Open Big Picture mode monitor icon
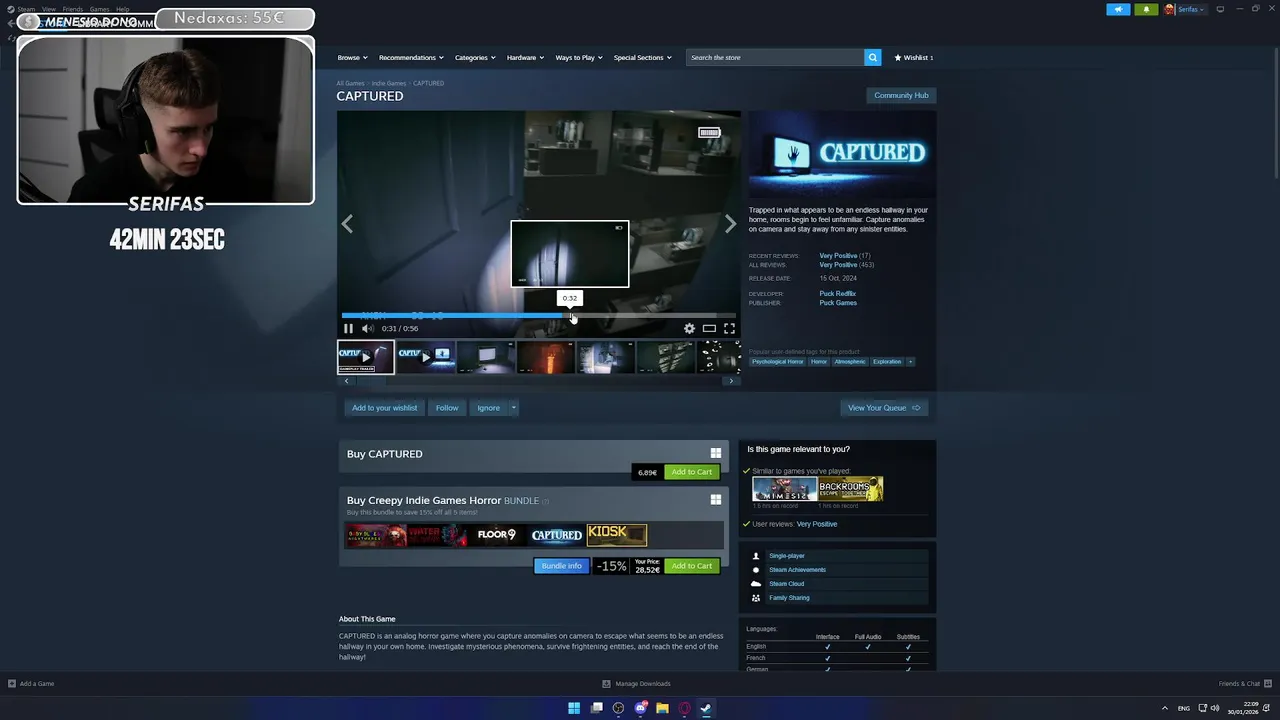The height and width of the screenshot is (720, 1280). (1220, 9)
